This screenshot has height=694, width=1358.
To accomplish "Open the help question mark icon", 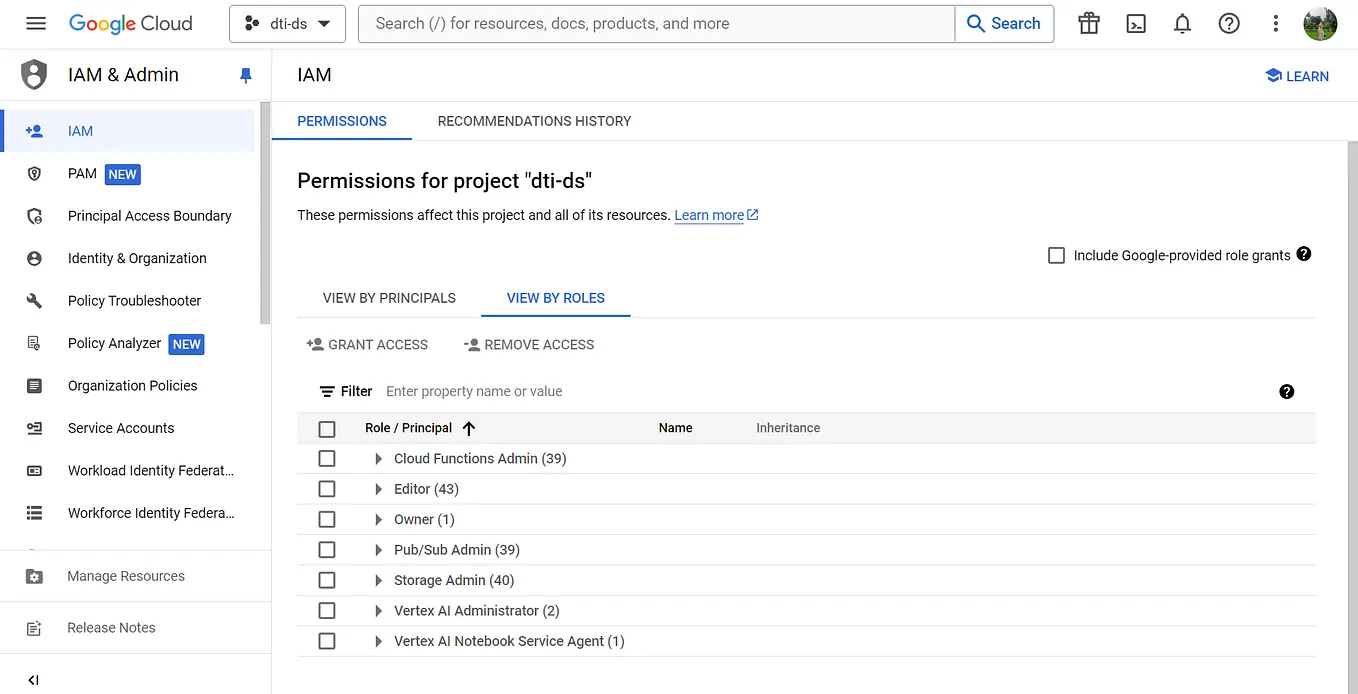I will pos(1229,23).
